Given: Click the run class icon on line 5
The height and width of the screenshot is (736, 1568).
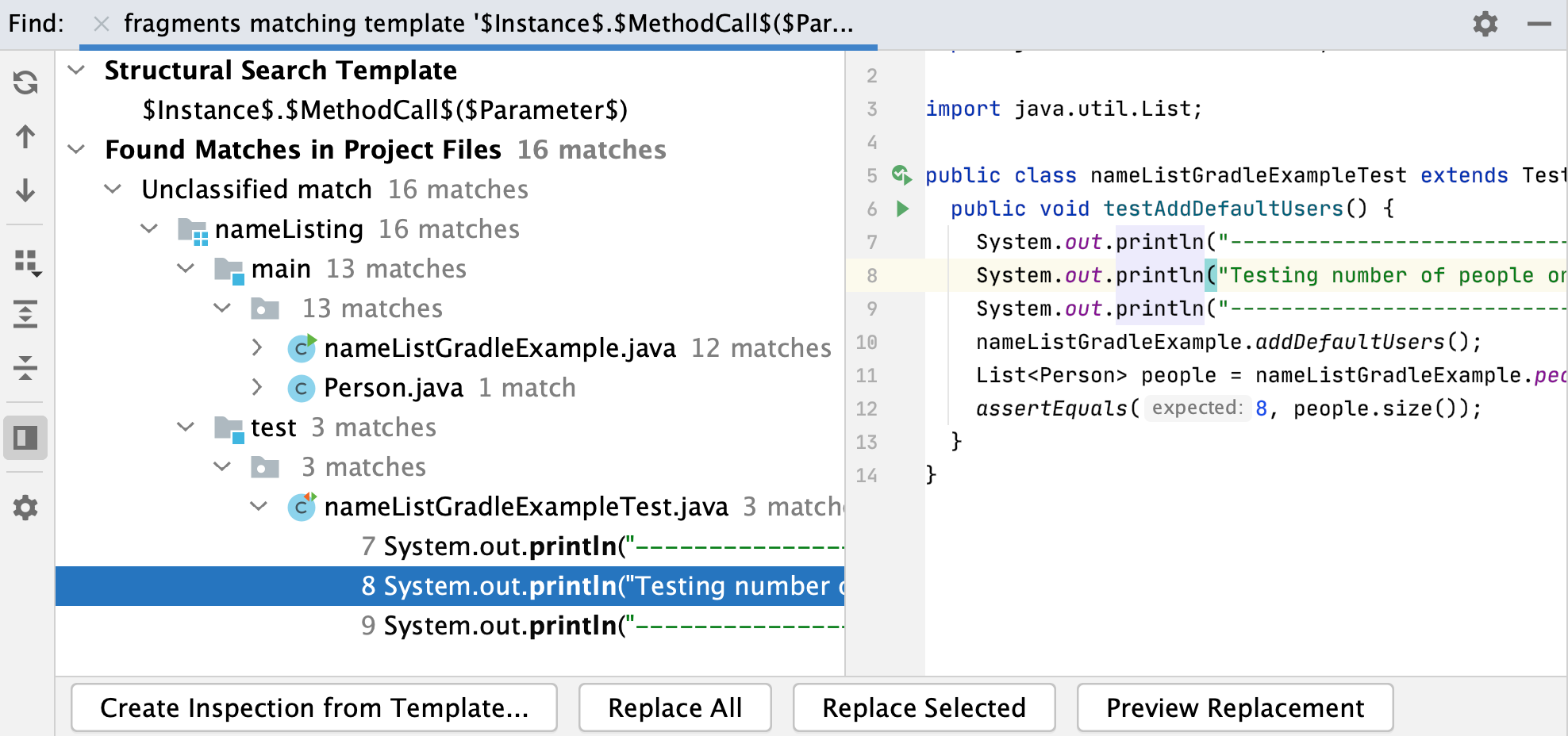Looking at the screenshot, I should 903,175.
